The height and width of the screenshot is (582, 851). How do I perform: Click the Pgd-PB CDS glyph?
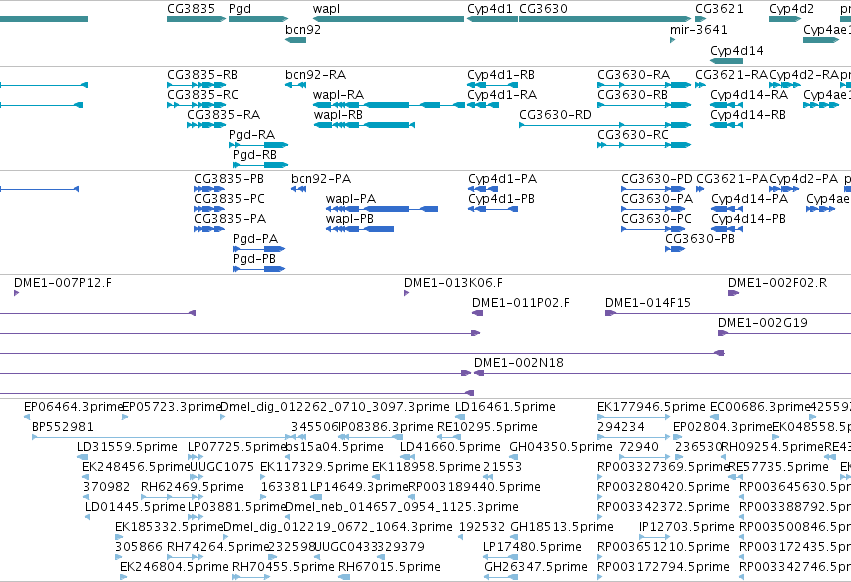click(x=259, y=269)
